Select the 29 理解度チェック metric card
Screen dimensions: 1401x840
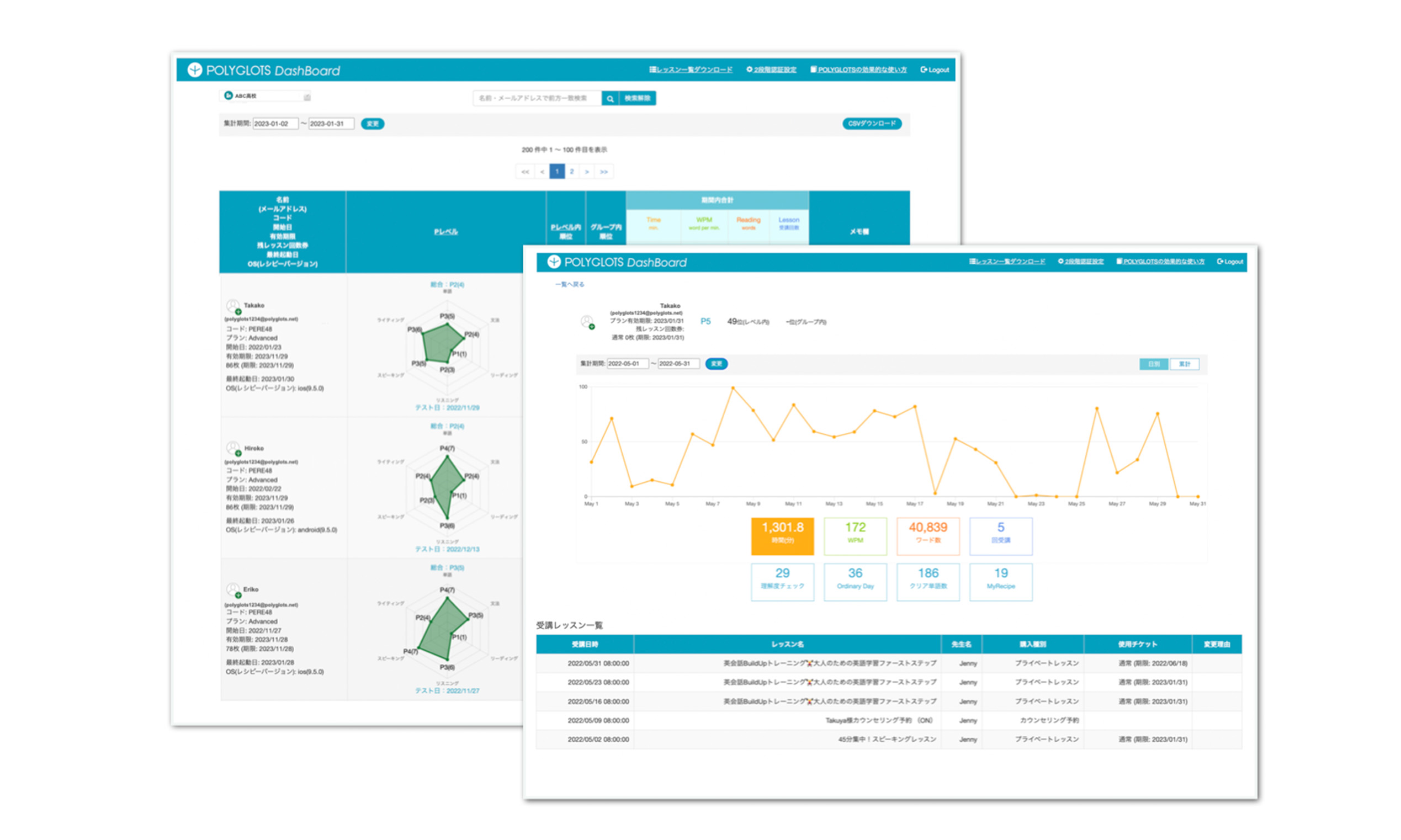(782, 582)
